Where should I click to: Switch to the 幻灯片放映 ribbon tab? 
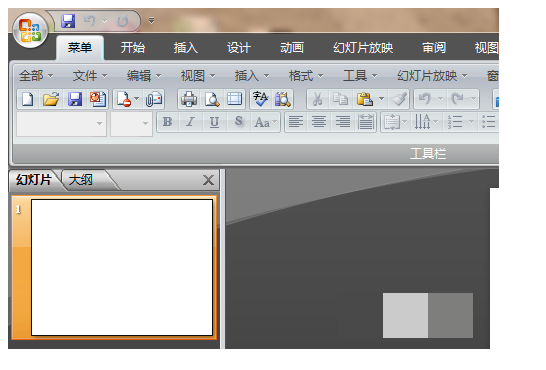[x=363, y=48]
